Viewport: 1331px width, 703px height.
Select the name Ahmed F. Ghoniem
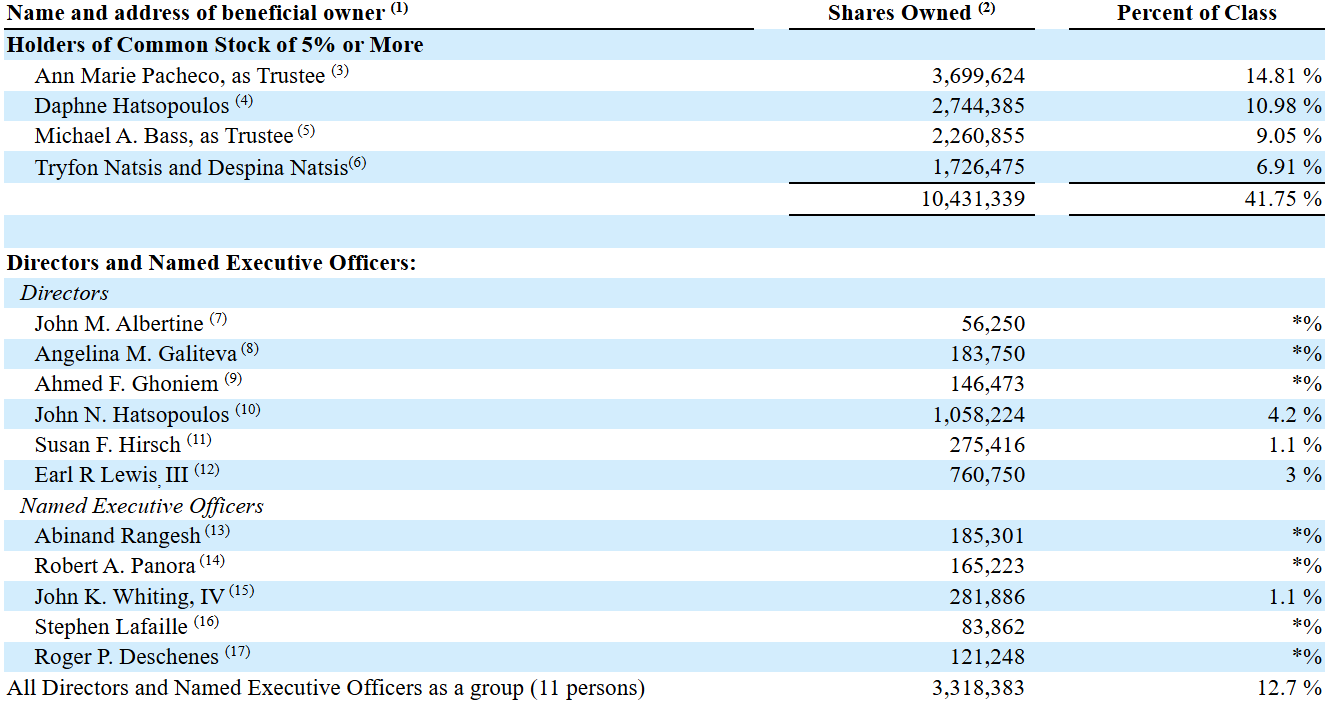click(126, 384)
